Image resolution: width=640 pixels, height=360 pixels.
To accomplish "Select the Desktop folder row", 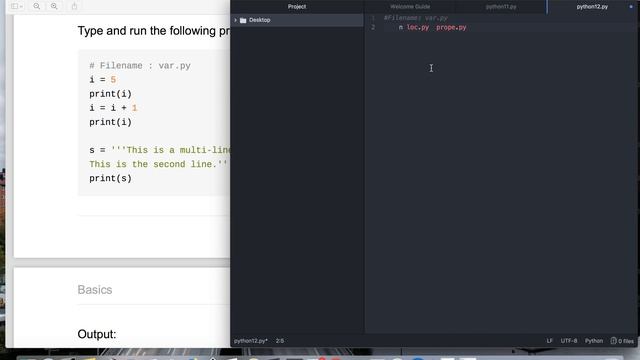I will pos(297,20).
